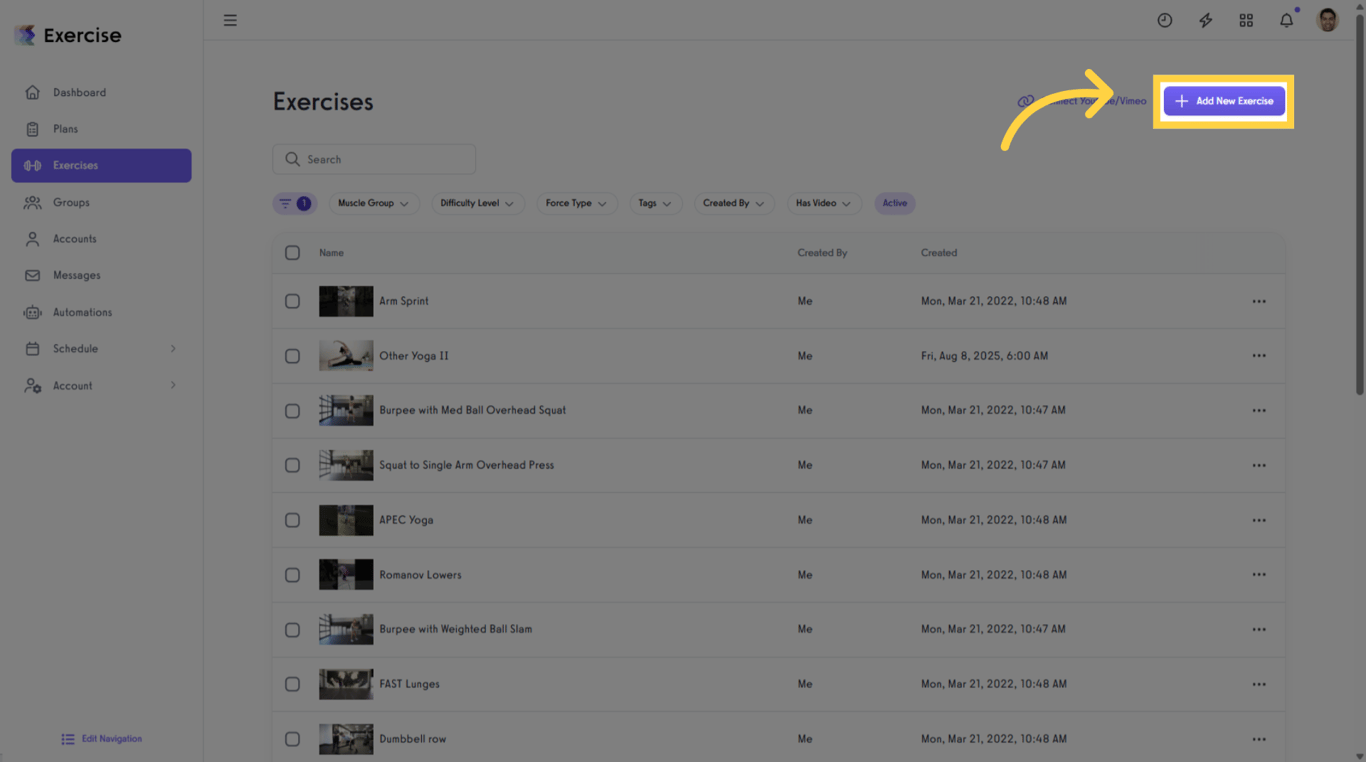The width and height of the screenshot is (1366, 762).
Task: Open the filter settings icon with badge
Action: tap(295, 203)
